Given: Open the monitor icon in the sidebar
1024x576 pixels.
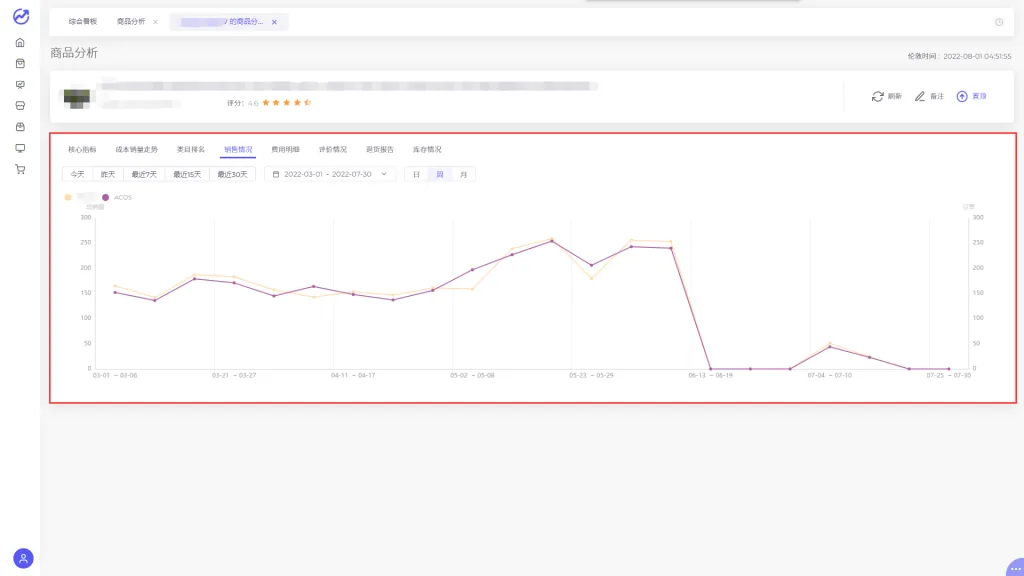Looking at the screenshot, I should [x=20, y=148].
